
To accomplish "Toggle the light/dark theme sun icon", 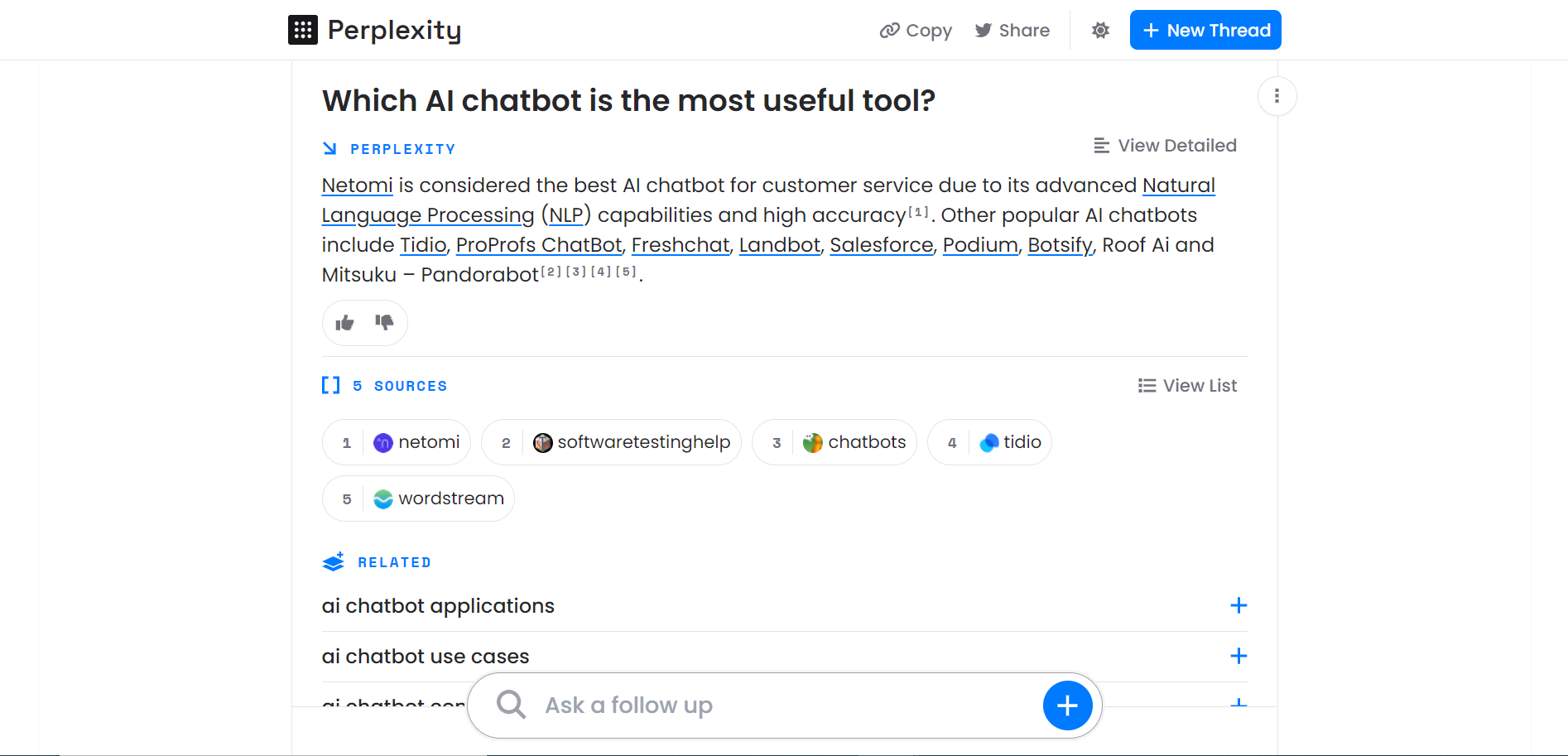I will point(1100,31).
